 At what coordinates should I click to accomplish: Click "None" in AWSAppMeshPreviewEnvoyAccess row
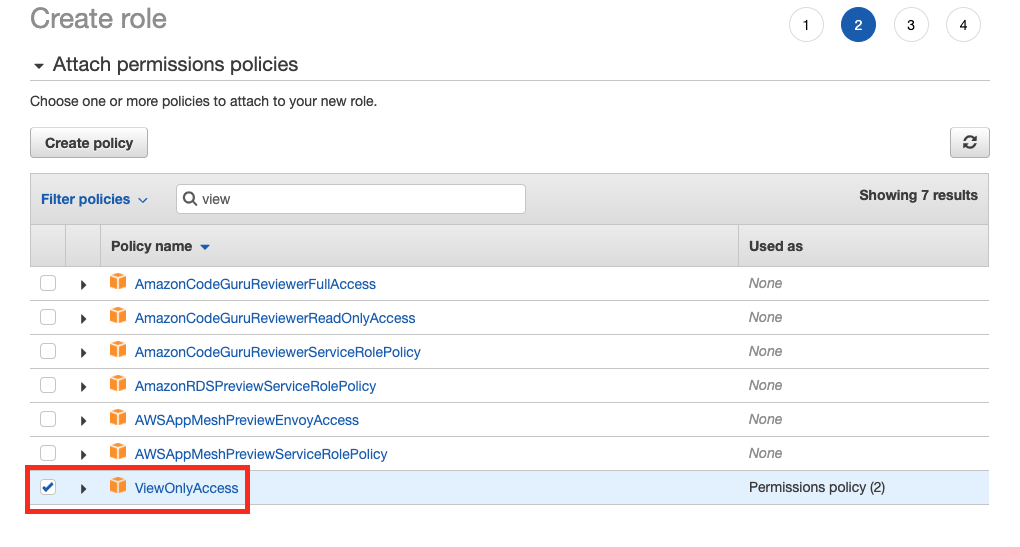pyautogui.click(x=765, y=419)
